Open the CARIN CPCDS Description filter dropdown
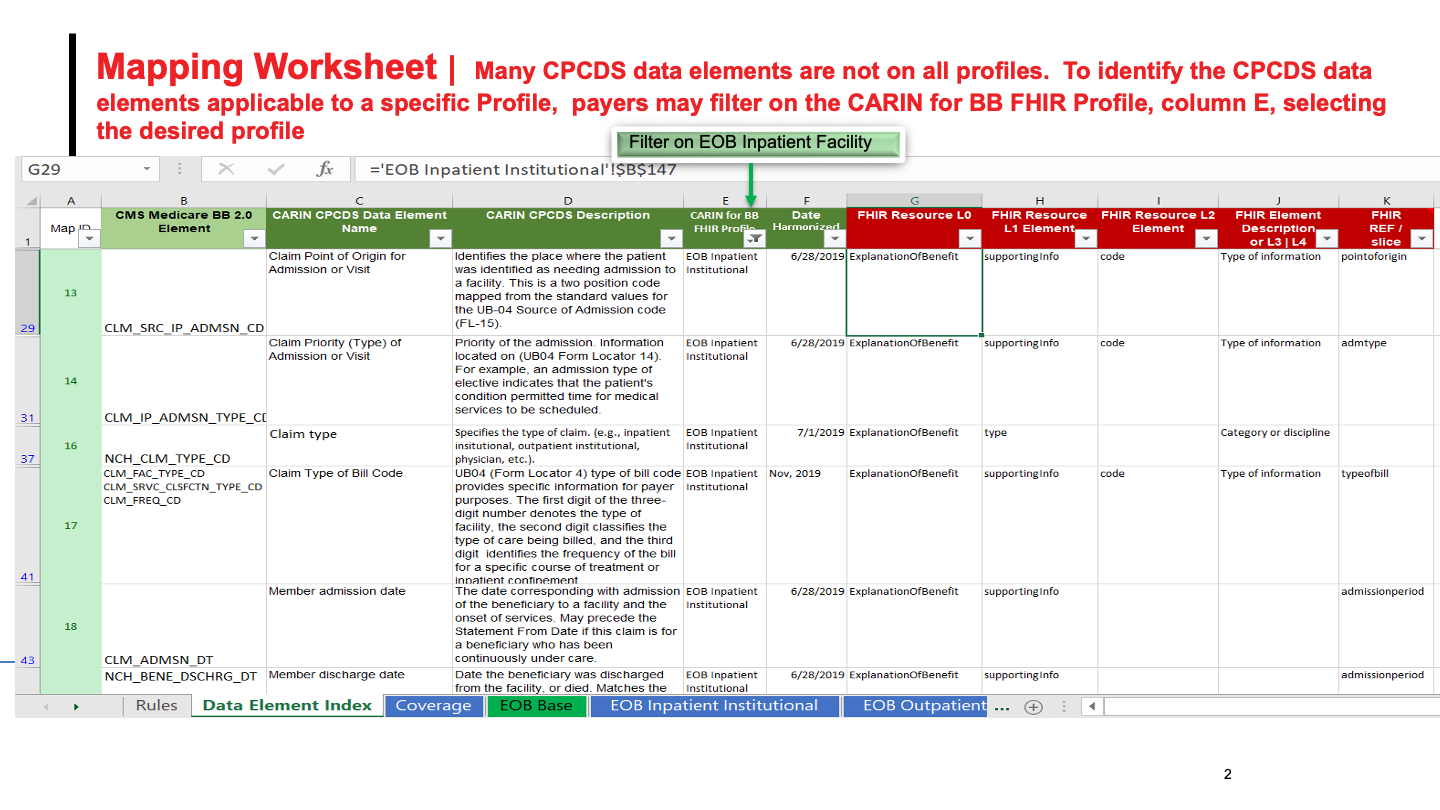The height and width of the screenshot is (810, 1440). click(x=670, y=238)
